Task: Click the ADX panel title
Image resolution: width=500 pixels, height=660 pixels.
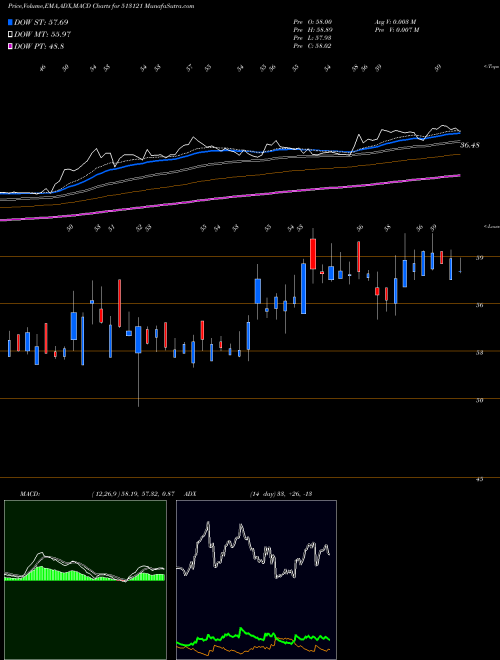Action: pyautogui.click(x=190, y=494)
